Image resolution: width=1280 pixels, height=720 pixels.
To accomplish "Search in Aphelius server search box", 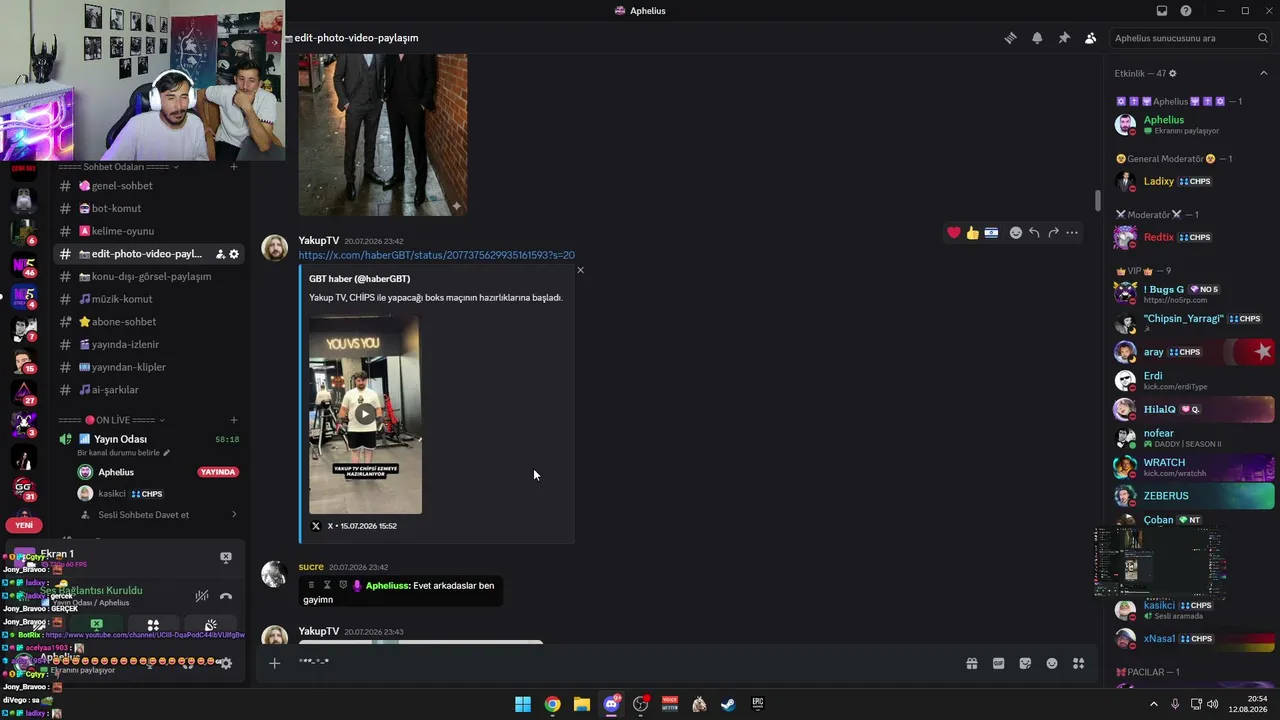I will [x=1192, y=38].
